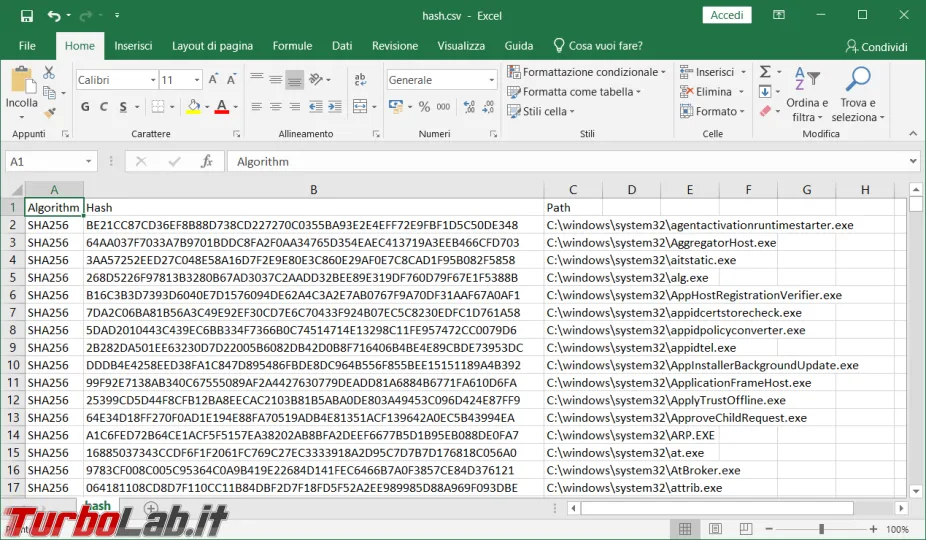
Task: Switch to the Formule ribbon tab
Action: point(292,46)
